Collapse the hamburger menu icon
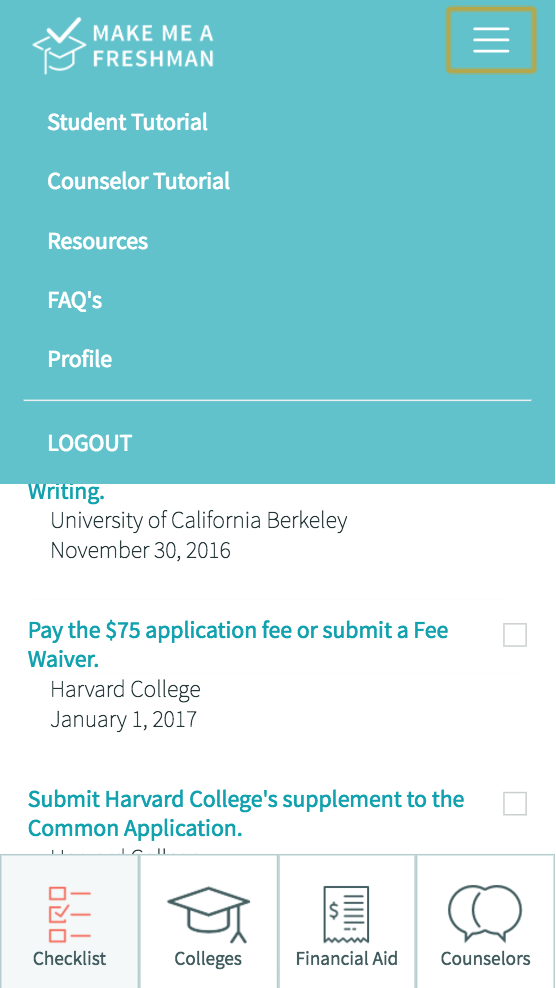This screenshot has height=988, width=556. click(x=491, y=40)
